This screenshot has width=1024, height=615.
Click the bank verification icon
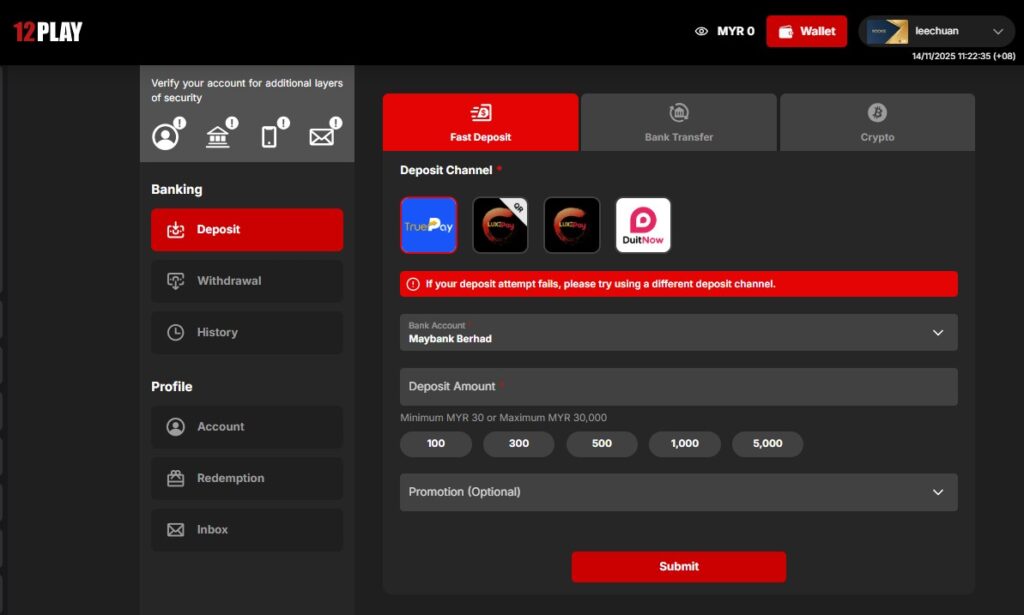[218, 136]
